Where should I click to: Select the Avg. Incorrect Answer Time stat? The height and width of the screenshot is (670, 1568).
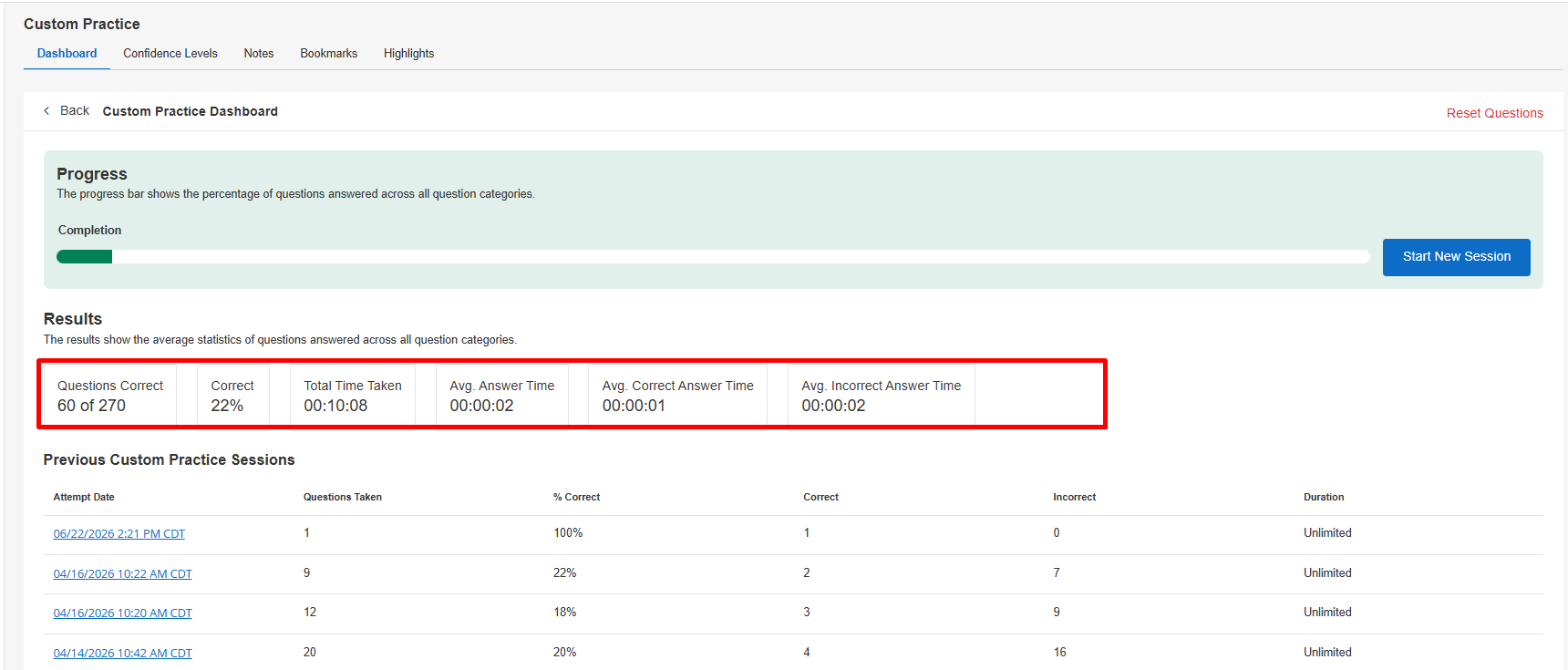click(882, 396)
